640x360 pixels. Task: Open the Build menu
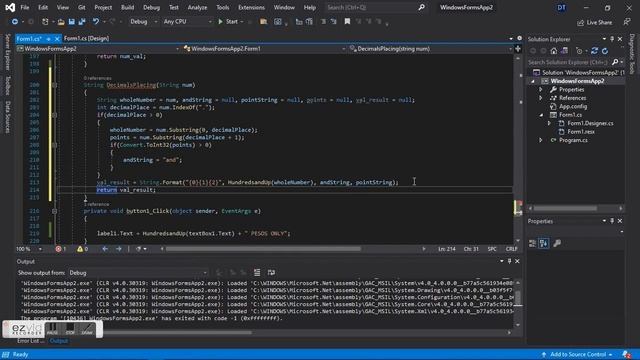click(x=127, y=7)
